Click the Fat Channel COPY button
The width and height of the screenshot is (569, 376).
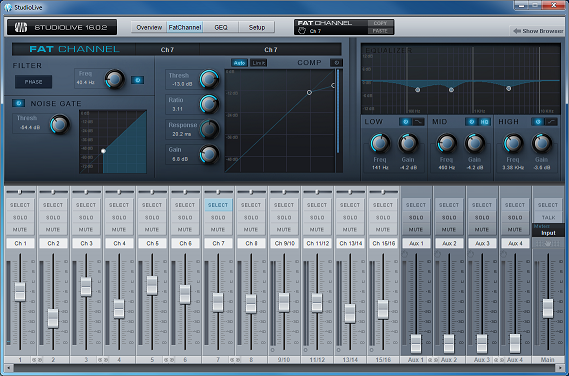click(x=380, y=23)
